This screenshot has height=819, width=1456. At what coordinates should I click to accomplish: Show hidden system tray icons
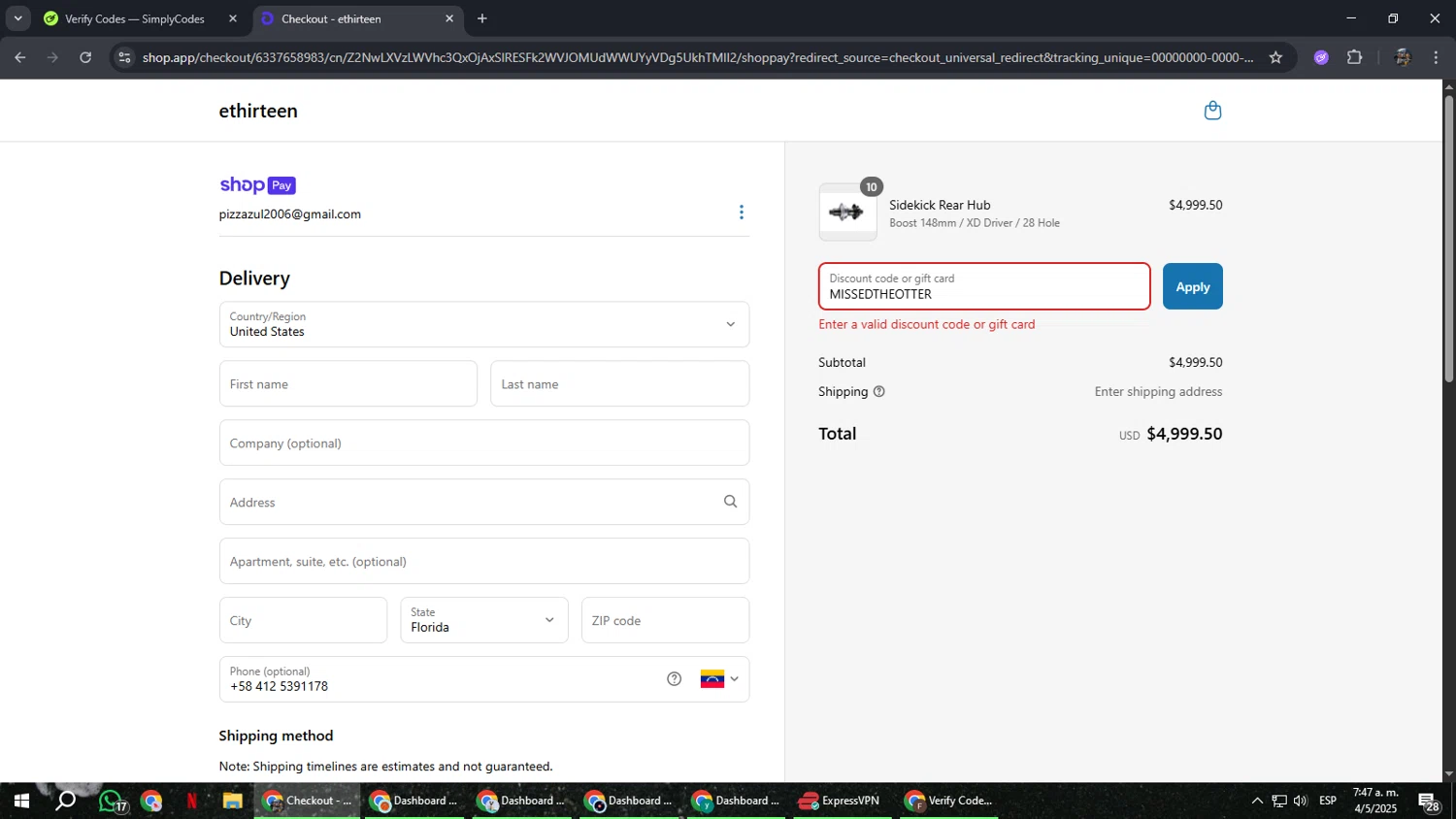tap(1257, 802)
